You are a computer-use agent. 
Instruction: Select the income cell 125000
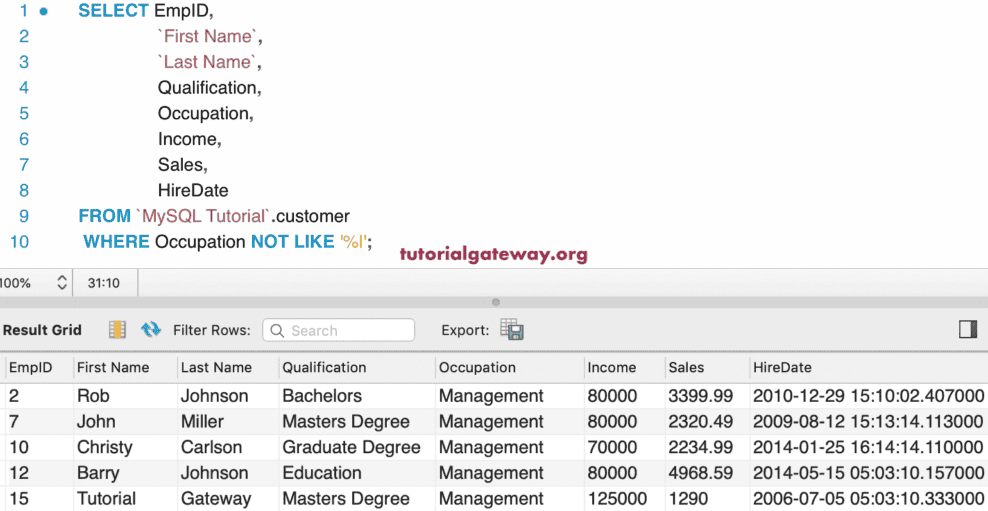[x=618, y=499]
